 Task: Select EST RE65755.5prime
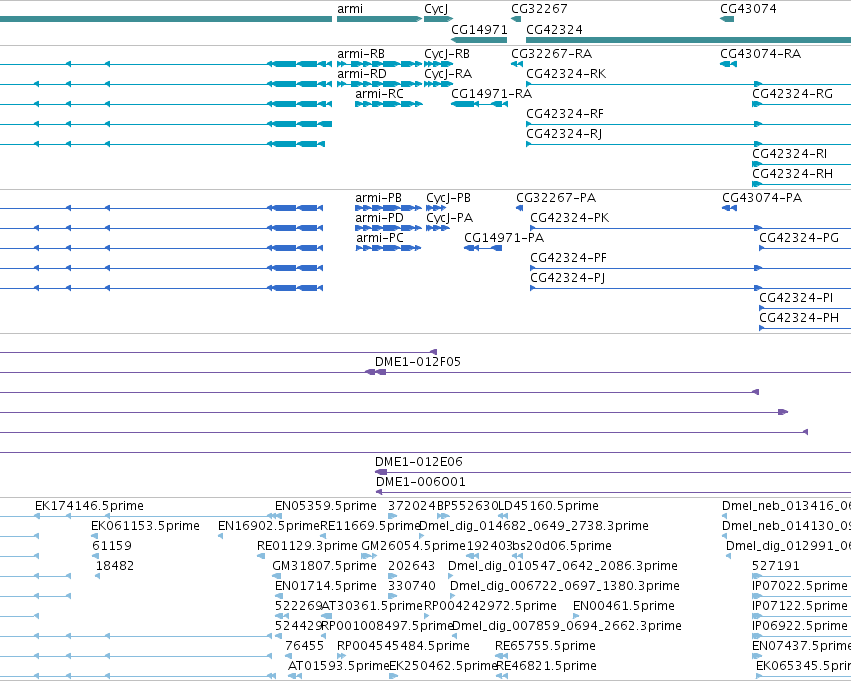coord(545,646)
